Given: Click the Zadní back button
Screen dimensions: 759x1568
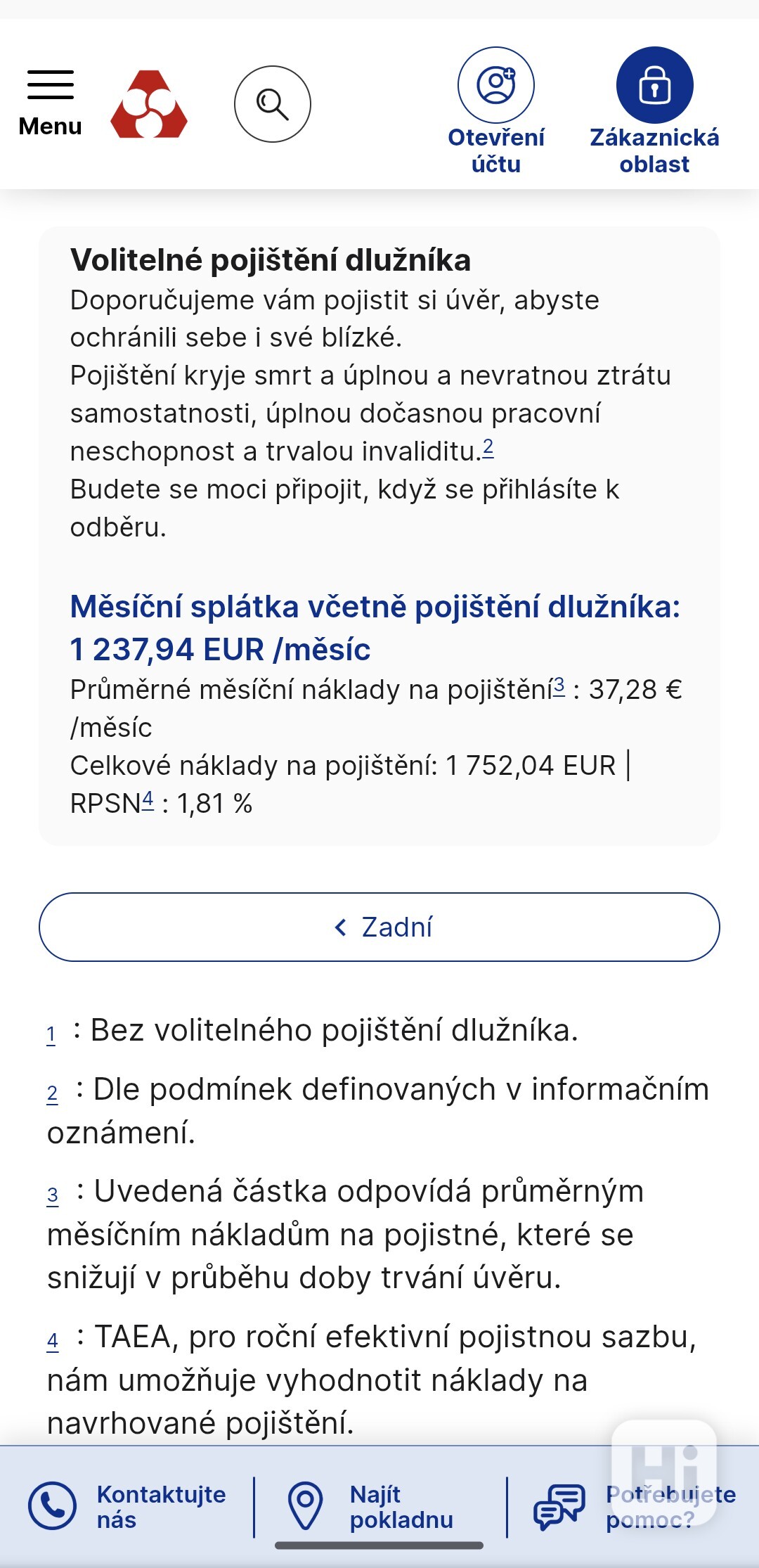Looking at the screenshot, I should pos(379,927).
